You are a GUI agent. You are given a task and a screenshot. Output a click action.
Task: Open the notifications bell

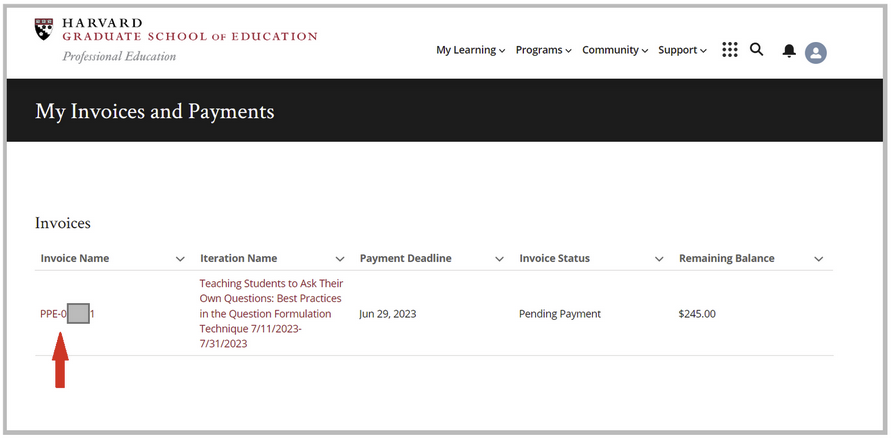point(789,51)
